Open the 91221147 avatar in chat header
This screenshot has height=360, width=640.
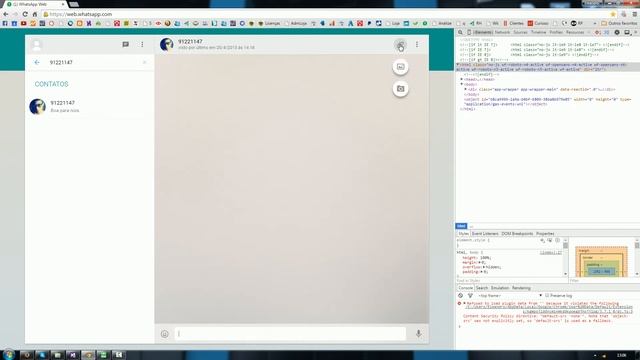tap(167, 44)
